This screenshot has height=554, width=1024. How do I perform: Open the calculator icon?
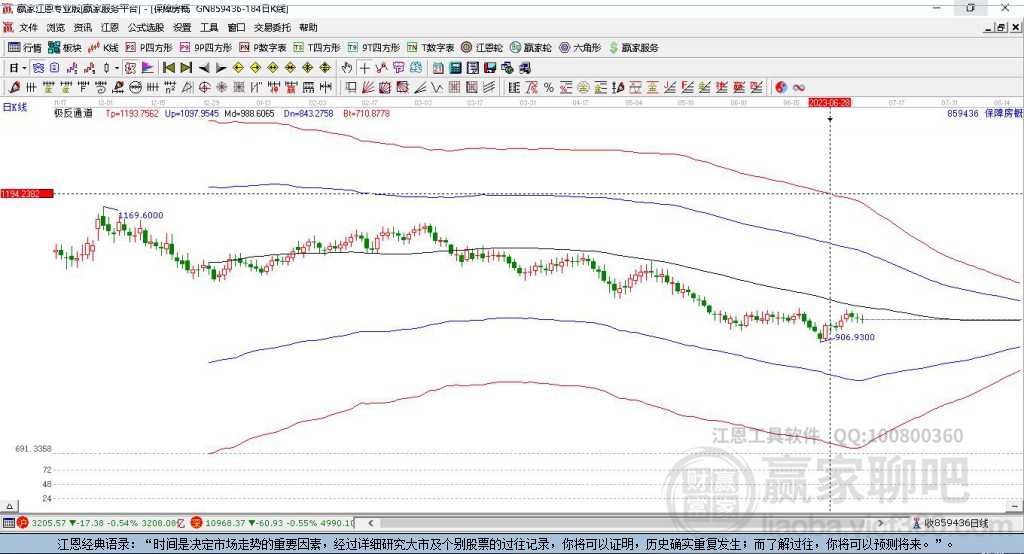tap(455, 68)
